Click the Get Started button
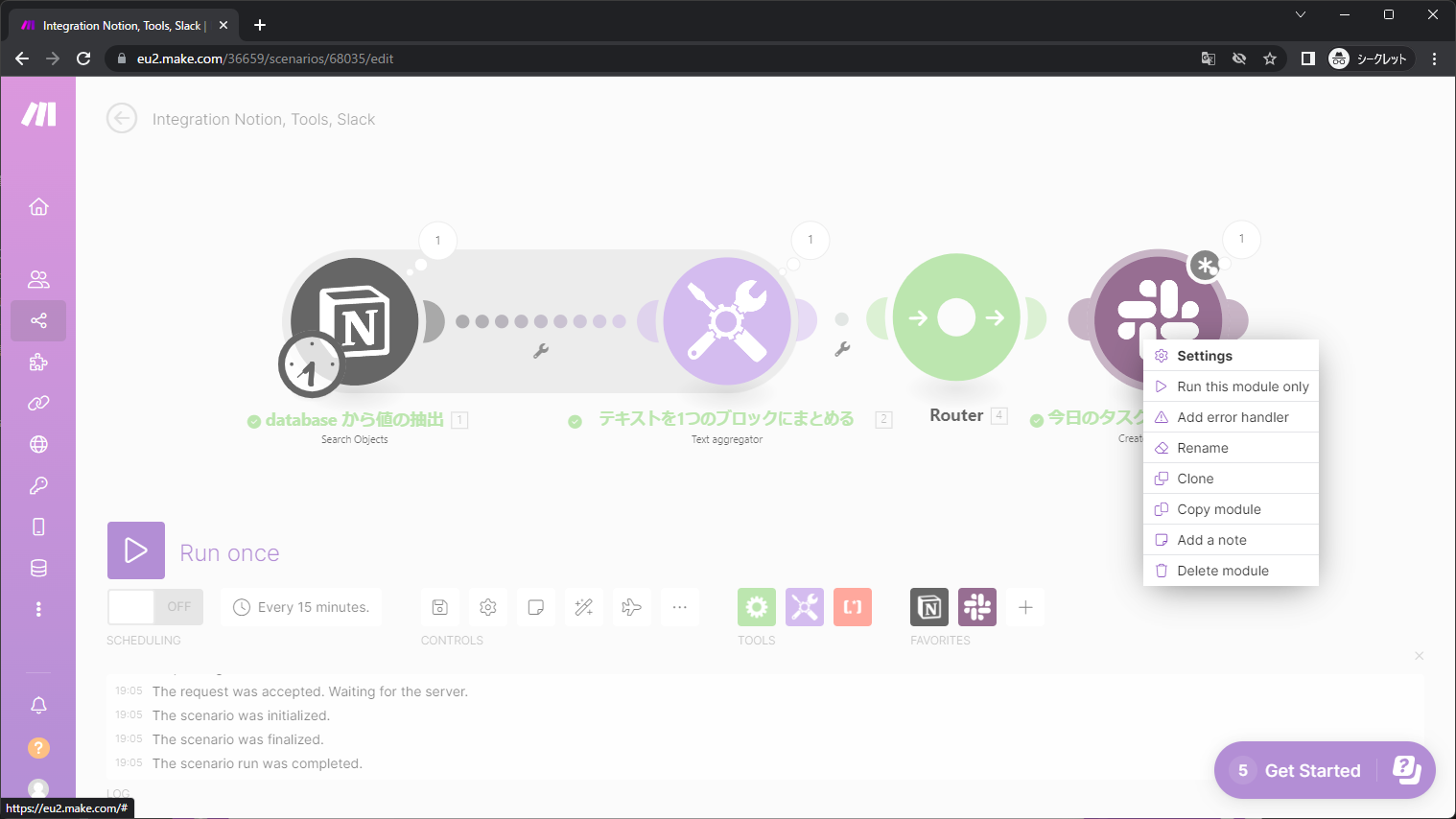 pos(1325,770)
